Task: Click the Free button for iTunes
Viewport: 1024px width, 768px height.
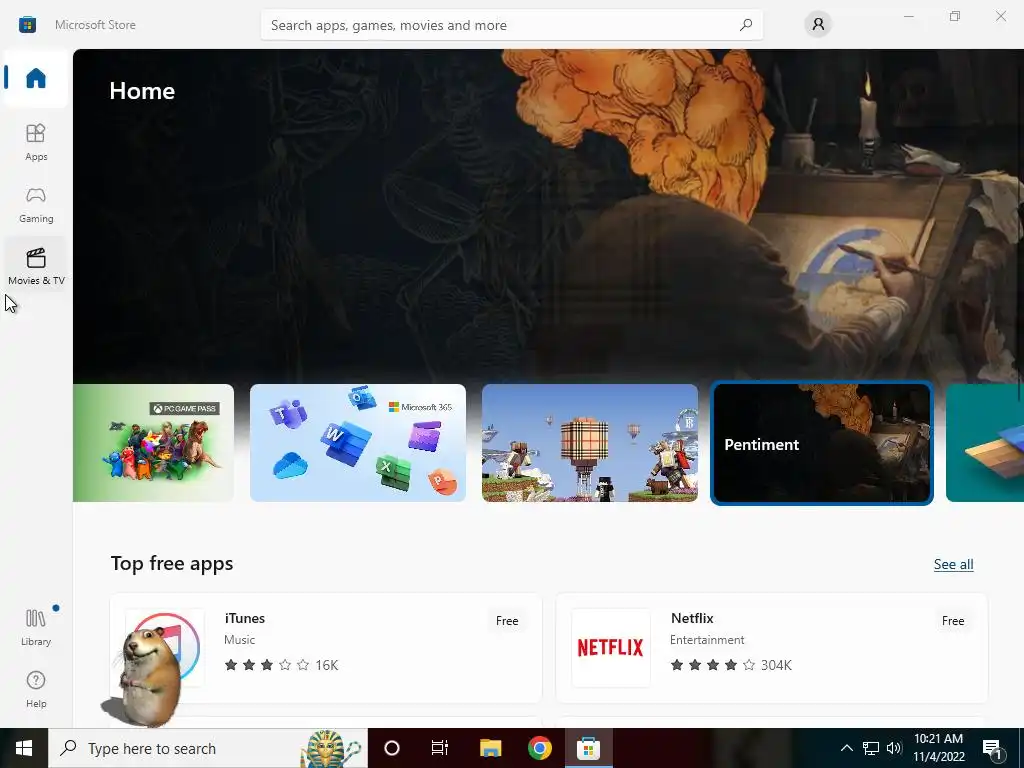Action: click(507, 620)
